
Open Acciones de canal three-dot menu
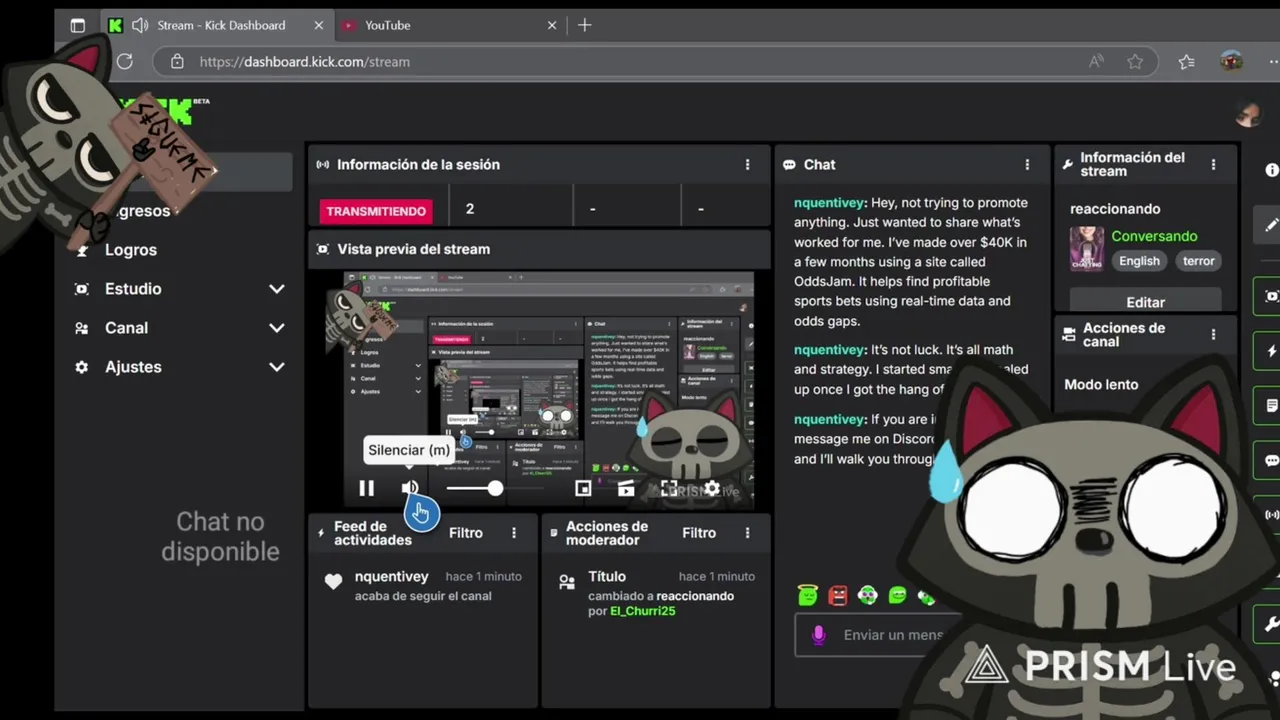[x=1213, y=335]
